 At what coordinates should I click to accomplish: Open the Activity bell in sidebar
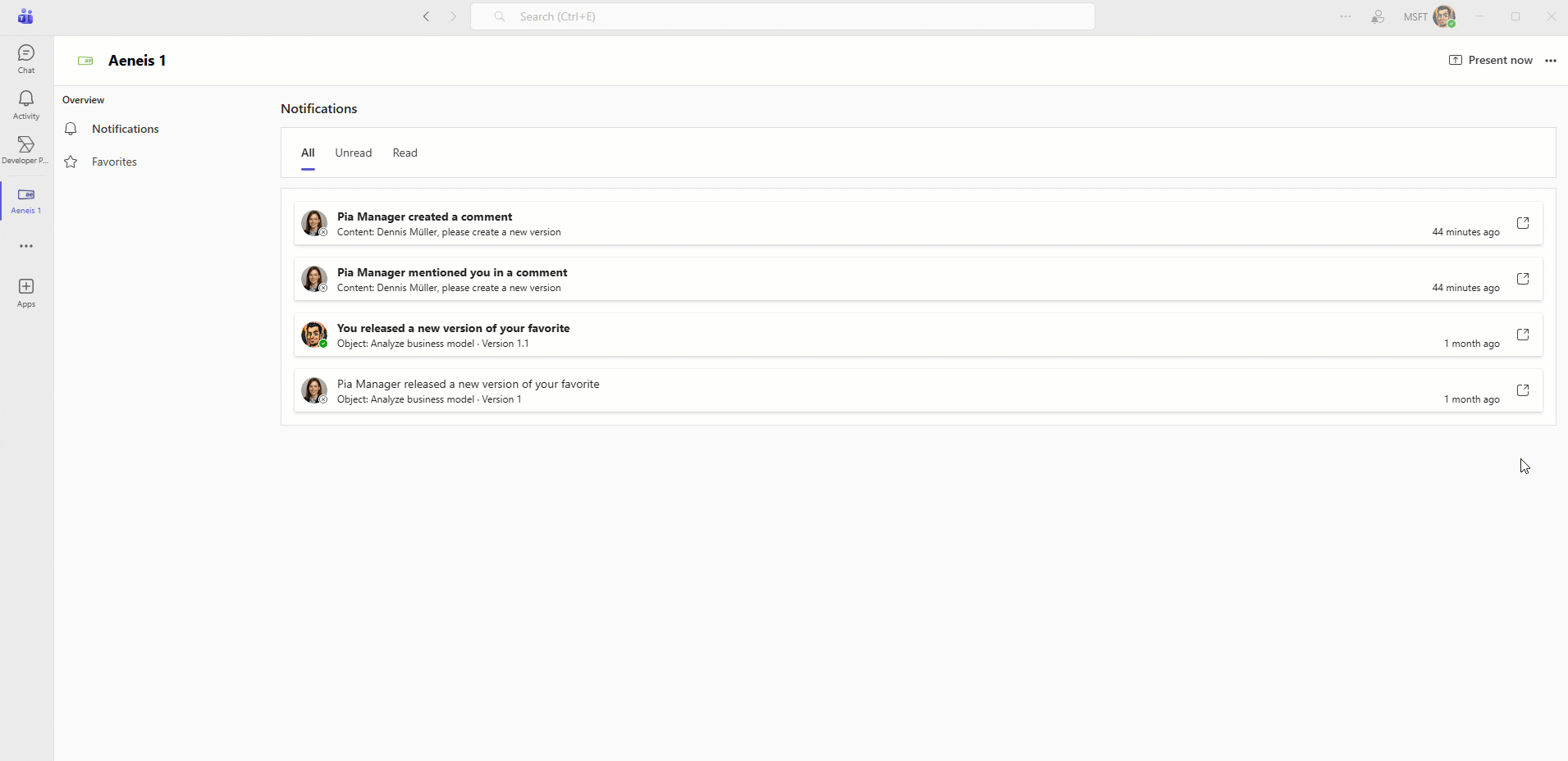pos(26,104)
